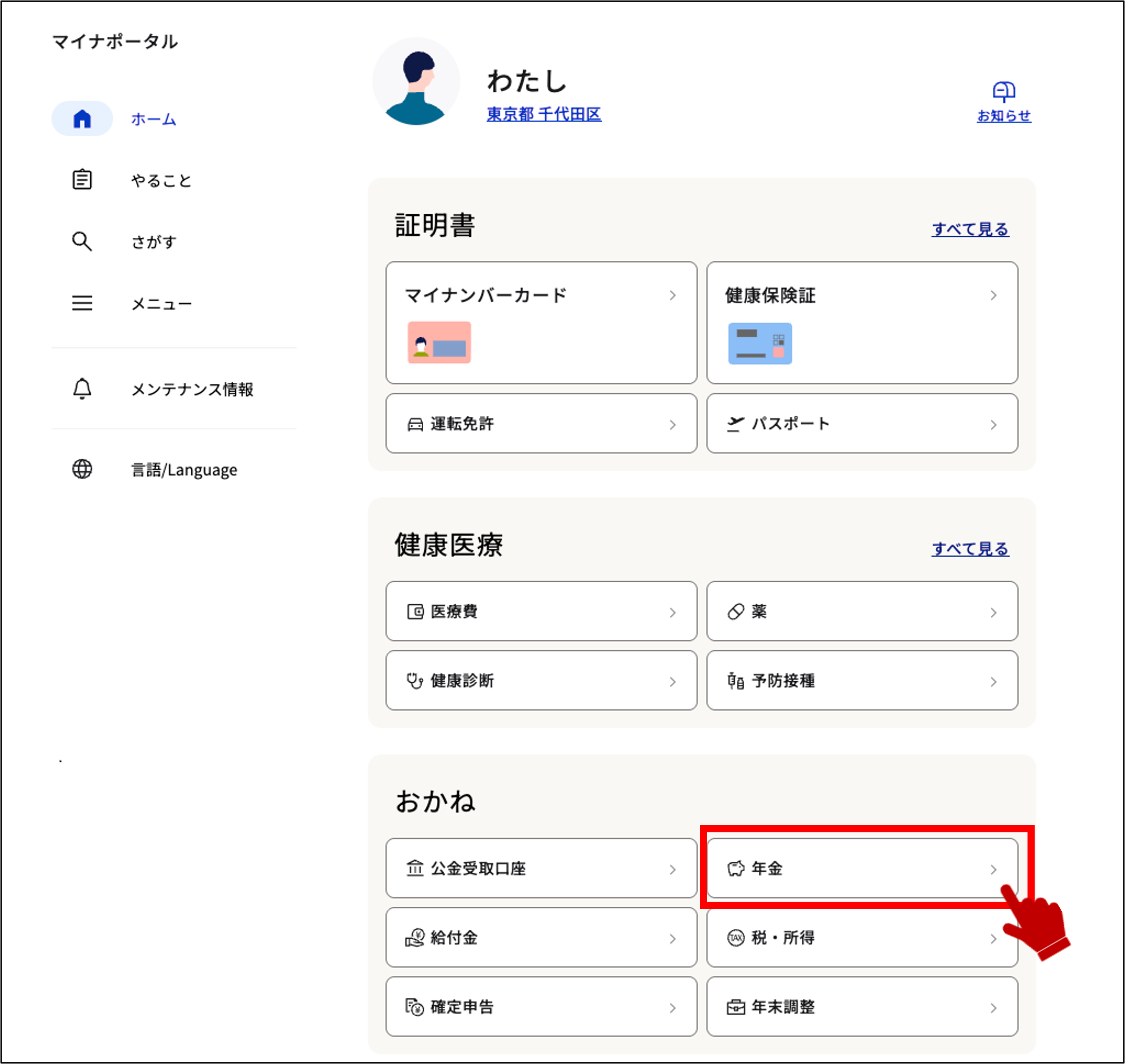Viewport: 1125px width, 1064px height.
Task: Click the user avatar picture
Action: tap(416, 82)
